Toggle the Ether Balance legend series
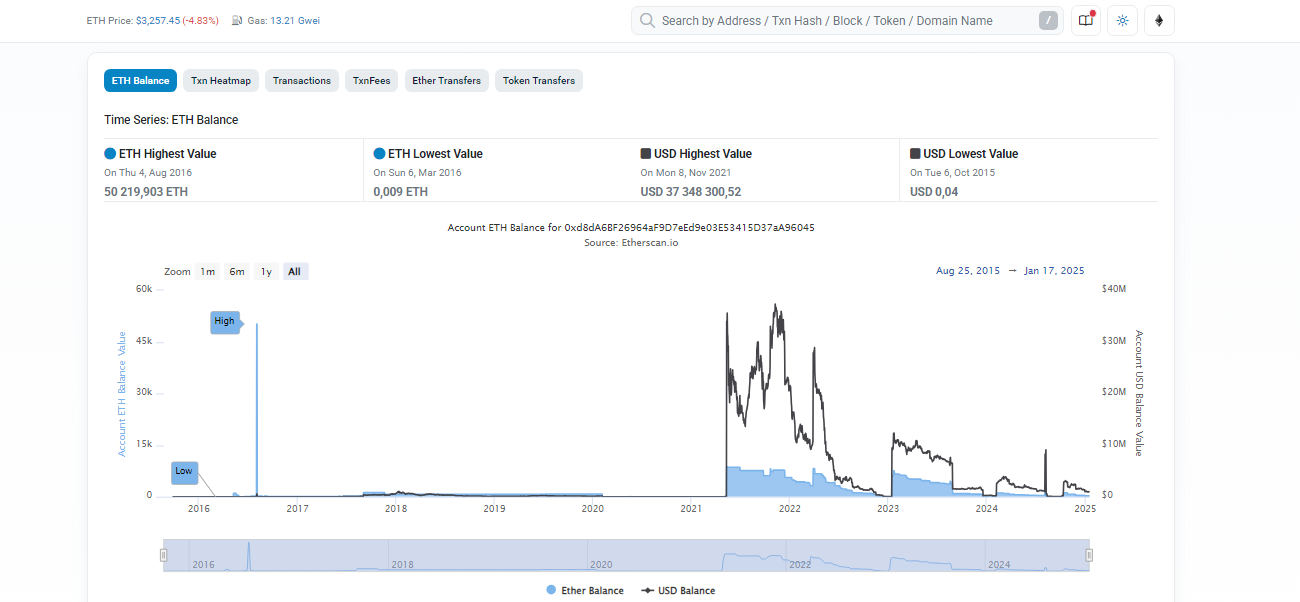1300x602 pixels. [x=585, y=591]
